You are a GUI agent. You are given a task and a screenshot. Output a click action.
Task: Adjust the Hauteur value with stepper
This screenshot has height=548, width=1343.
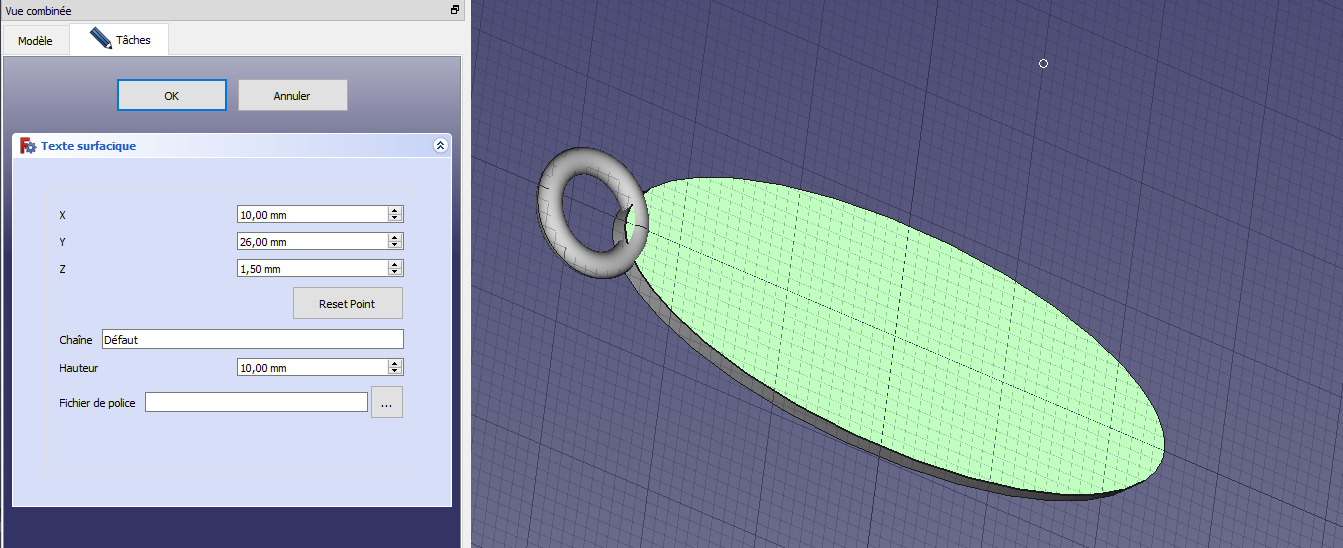[x=395, y=367]
